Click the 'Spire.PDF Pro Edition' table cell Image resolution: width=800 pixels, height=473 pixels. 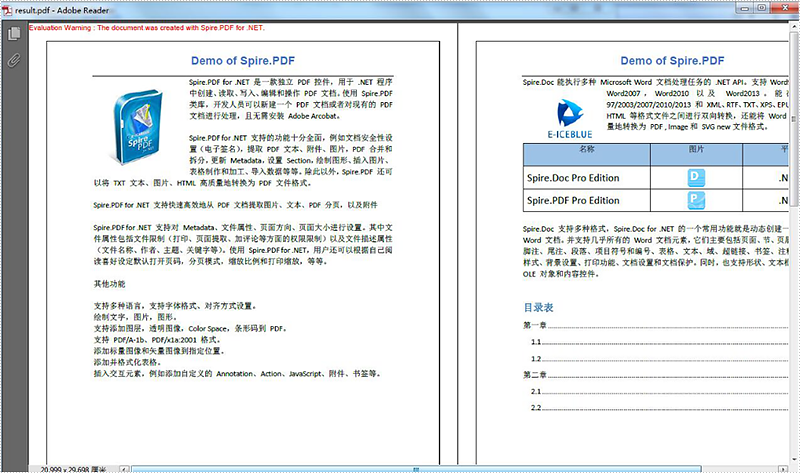(x=587, y=200)
